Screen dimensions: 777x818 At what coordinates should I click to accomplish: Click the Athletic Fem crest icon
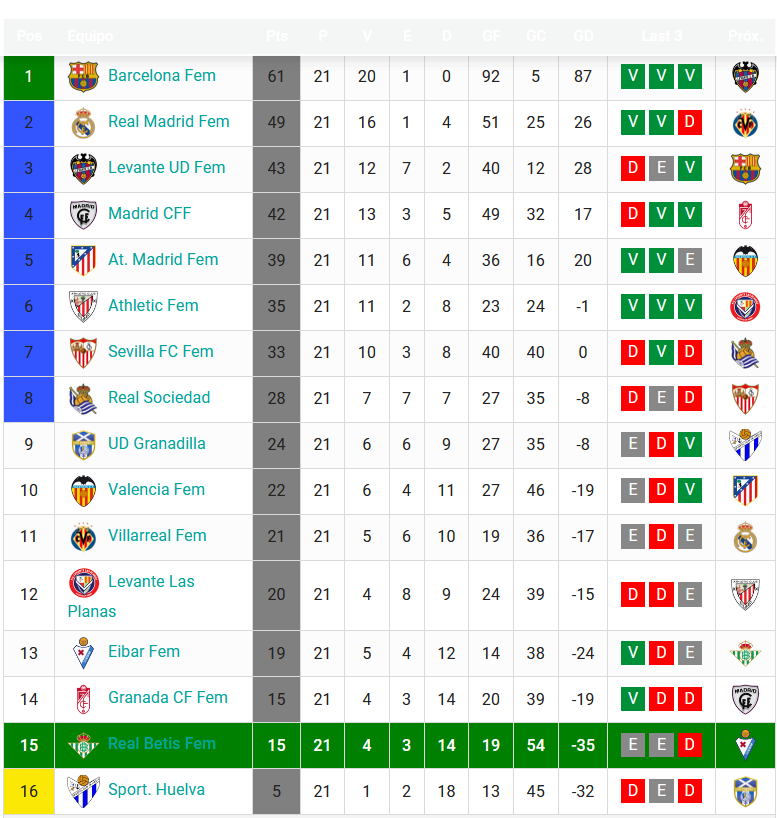[x=83, y=306]
